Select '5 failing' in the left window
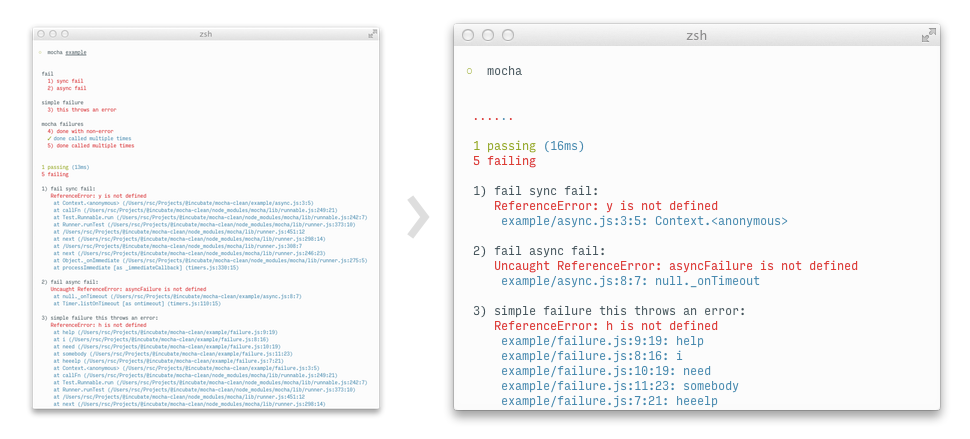Screen dimensions: 970x439 [x=55, y=174]
